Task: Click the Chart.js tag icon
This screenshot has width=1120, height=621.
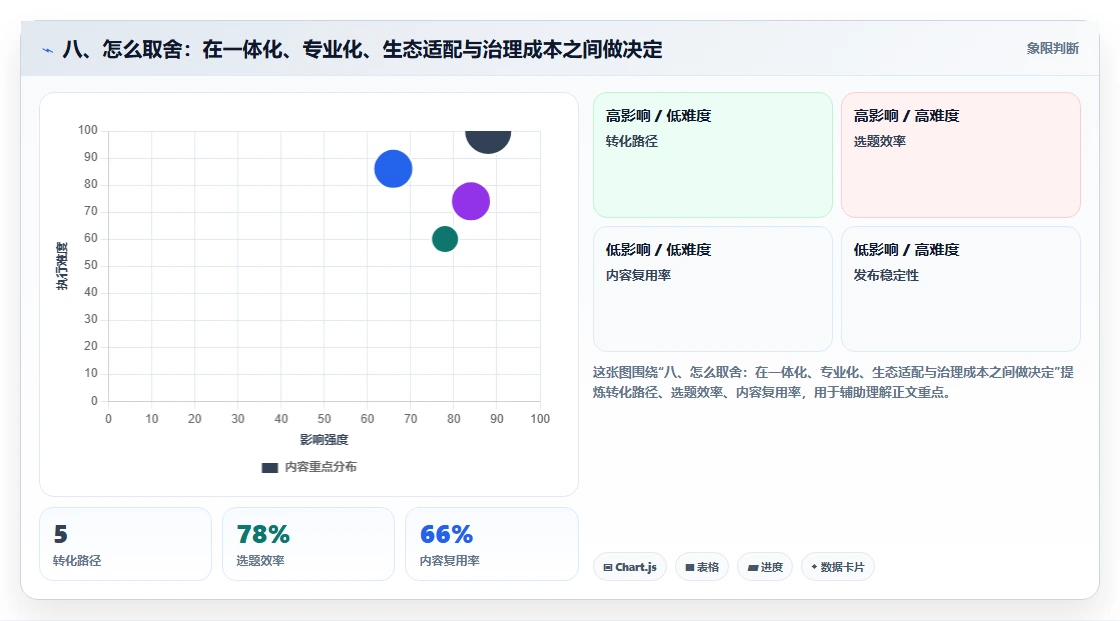Action: pyautogui.click(x=608, y=567)
